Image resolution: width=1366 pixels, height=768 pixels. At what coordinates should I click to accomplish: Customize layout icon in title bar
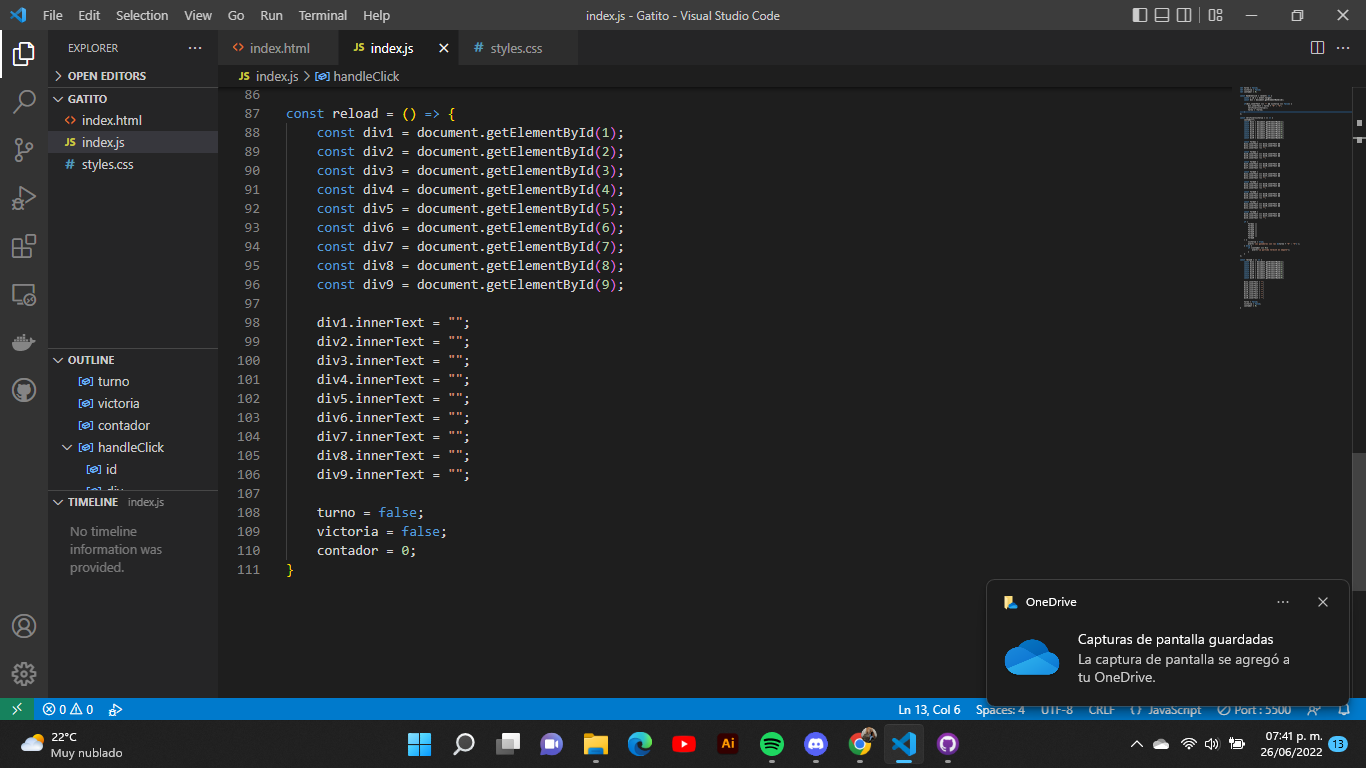pos(1215,15)
